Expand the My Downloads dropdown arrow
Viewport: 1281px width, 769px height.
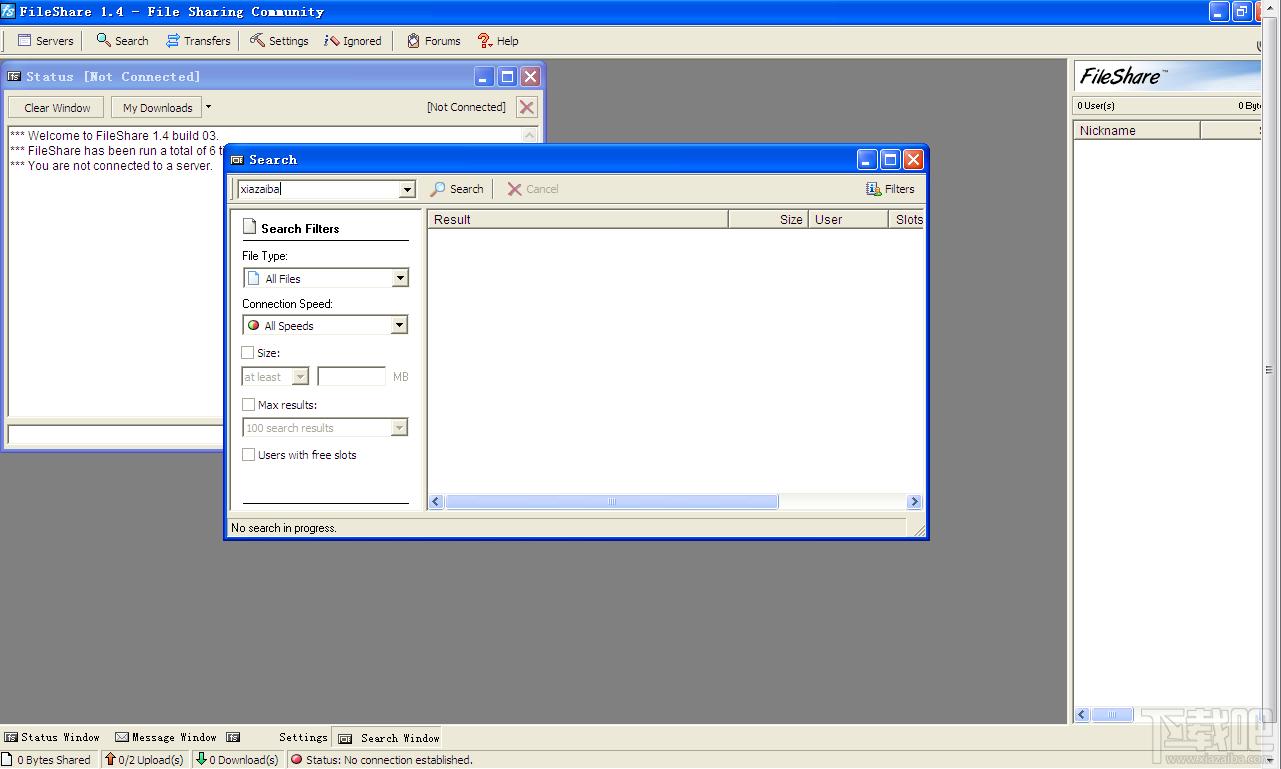tap(208, 107)
